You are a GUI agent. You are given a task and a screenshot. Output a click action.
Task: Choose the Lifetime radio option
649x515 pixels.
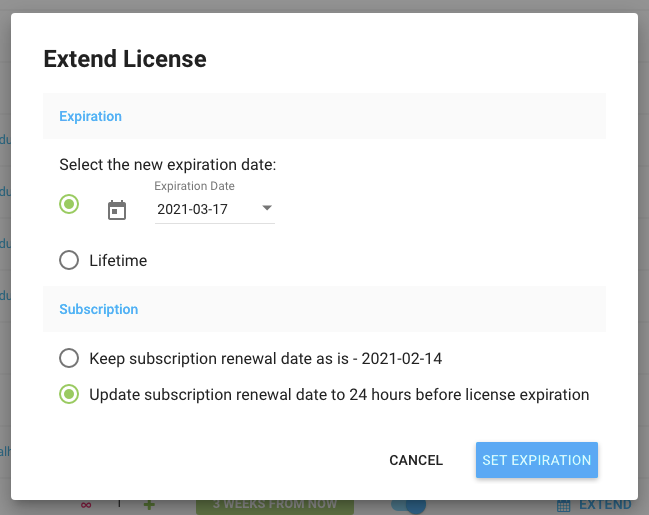click(x=69, y=260)
